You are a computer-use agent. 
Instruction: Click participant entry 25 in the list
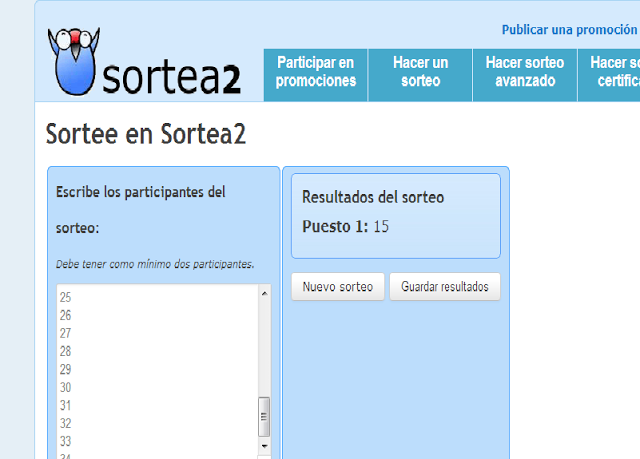click(x=65, y=297)
